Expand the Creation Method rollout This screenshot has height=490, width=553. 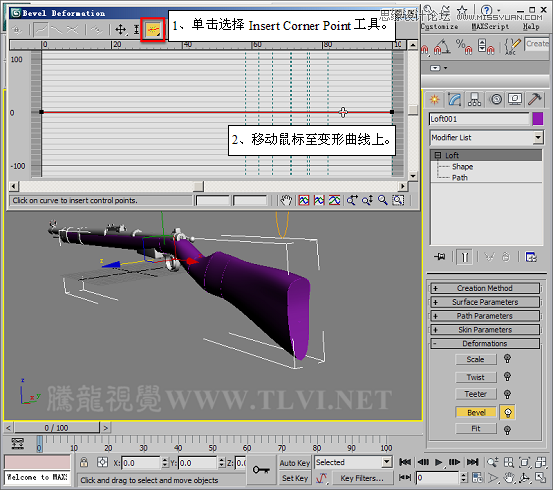(x=485, y=288)
